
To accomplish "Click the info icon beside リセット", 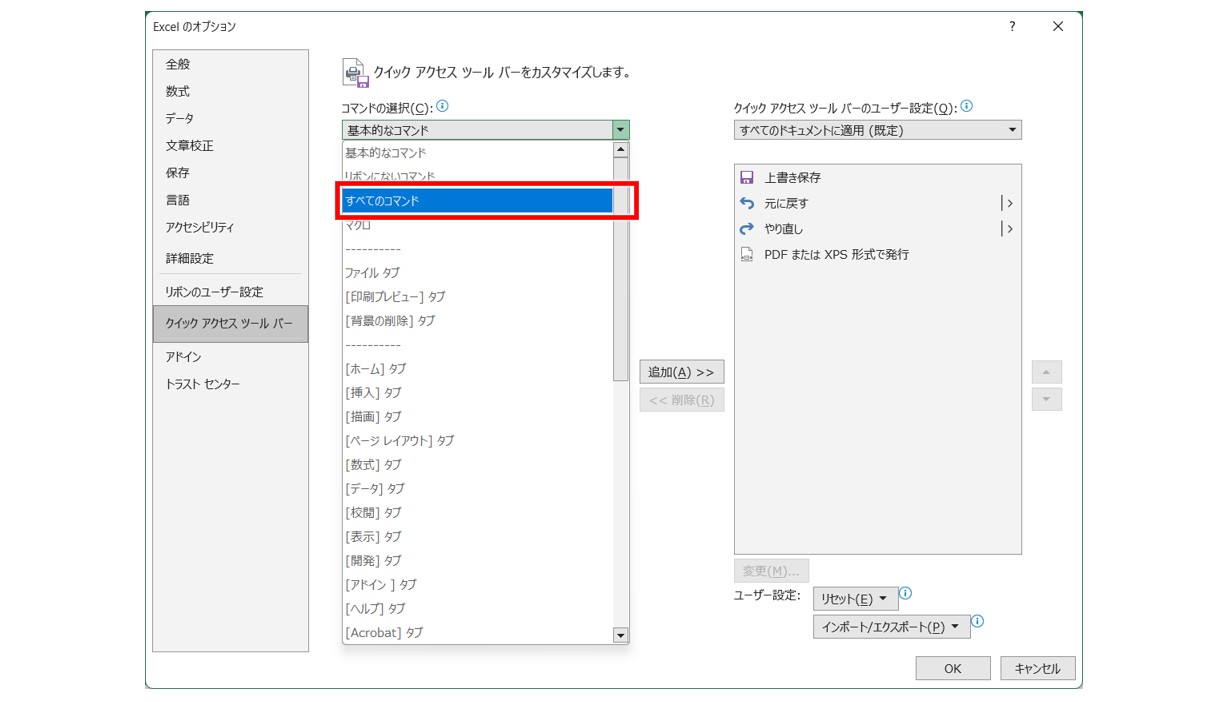I will pyautogui.click(x=906, y=594).
